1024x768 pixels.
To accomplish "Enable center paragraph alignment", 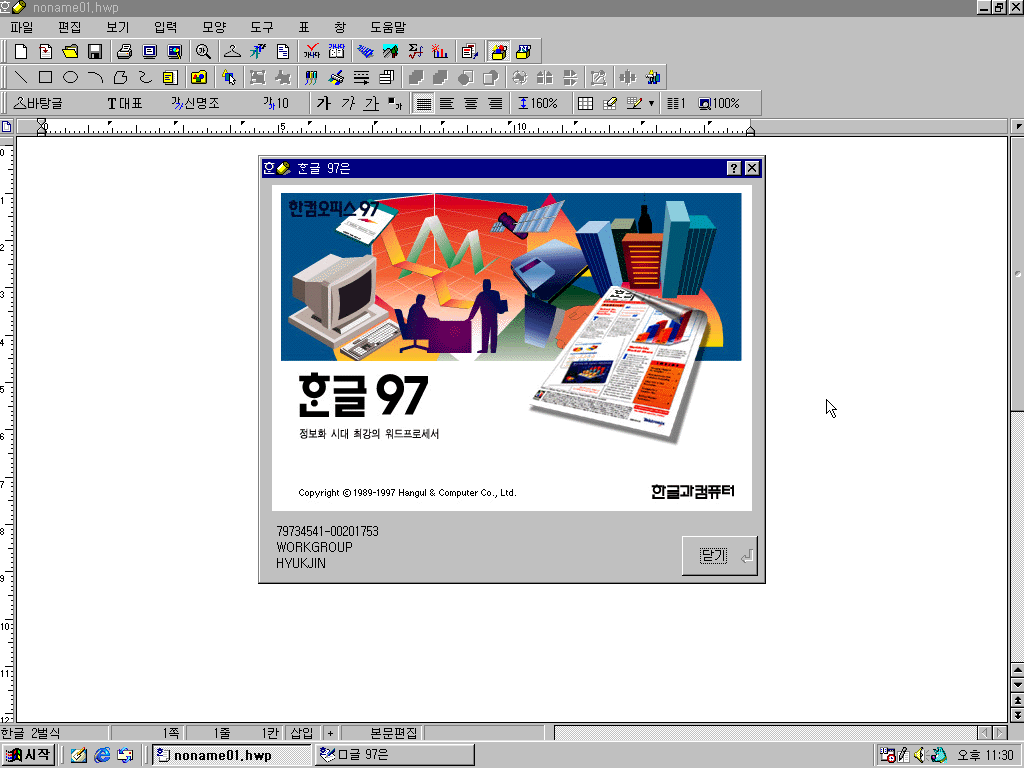I will 472,103.
